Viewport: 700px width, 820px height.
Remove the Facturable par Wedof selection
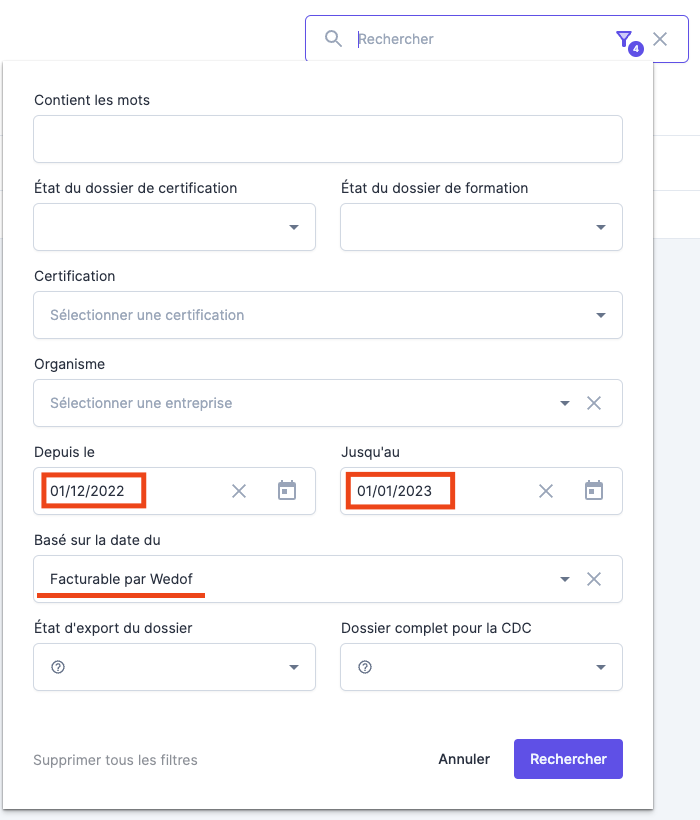[x=594, y=579]
